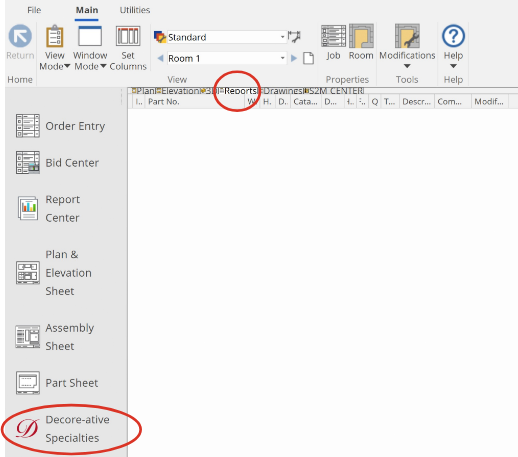The height and width of the screenshot is (457, 518).
Task: Switch to the Reports view tab
Action: (x=238, y=91)
